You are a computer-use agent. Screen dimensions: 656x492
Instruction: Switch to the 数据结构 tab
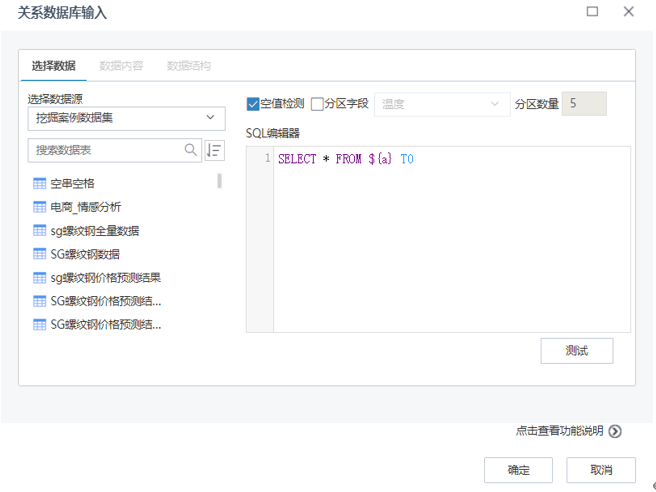click(x=188, y=66)
